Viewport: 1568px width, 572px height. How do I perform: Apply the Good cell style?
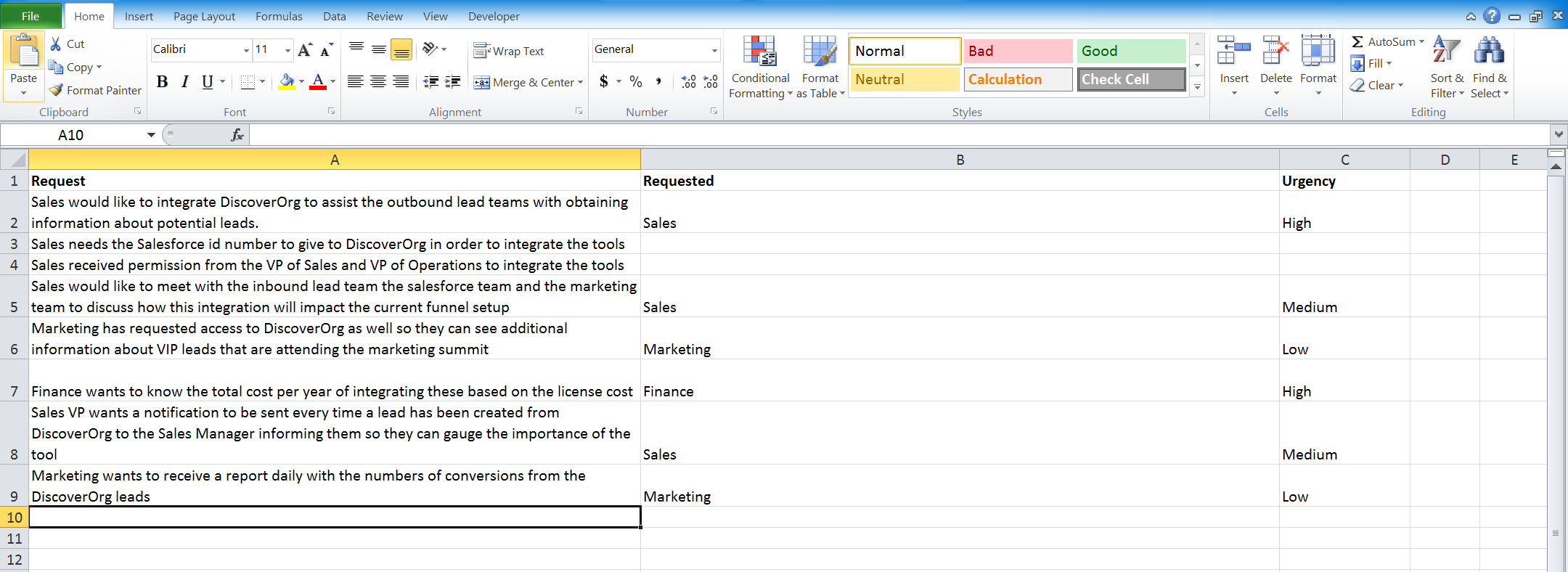click(1130, 51)
